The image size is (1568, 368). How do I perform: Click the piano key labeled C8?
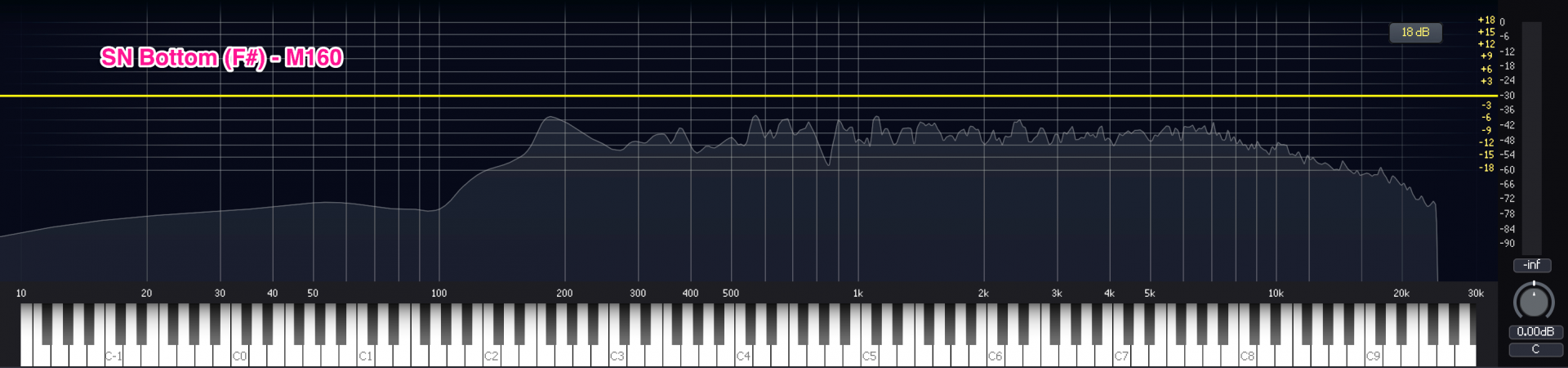[1247, 335]
